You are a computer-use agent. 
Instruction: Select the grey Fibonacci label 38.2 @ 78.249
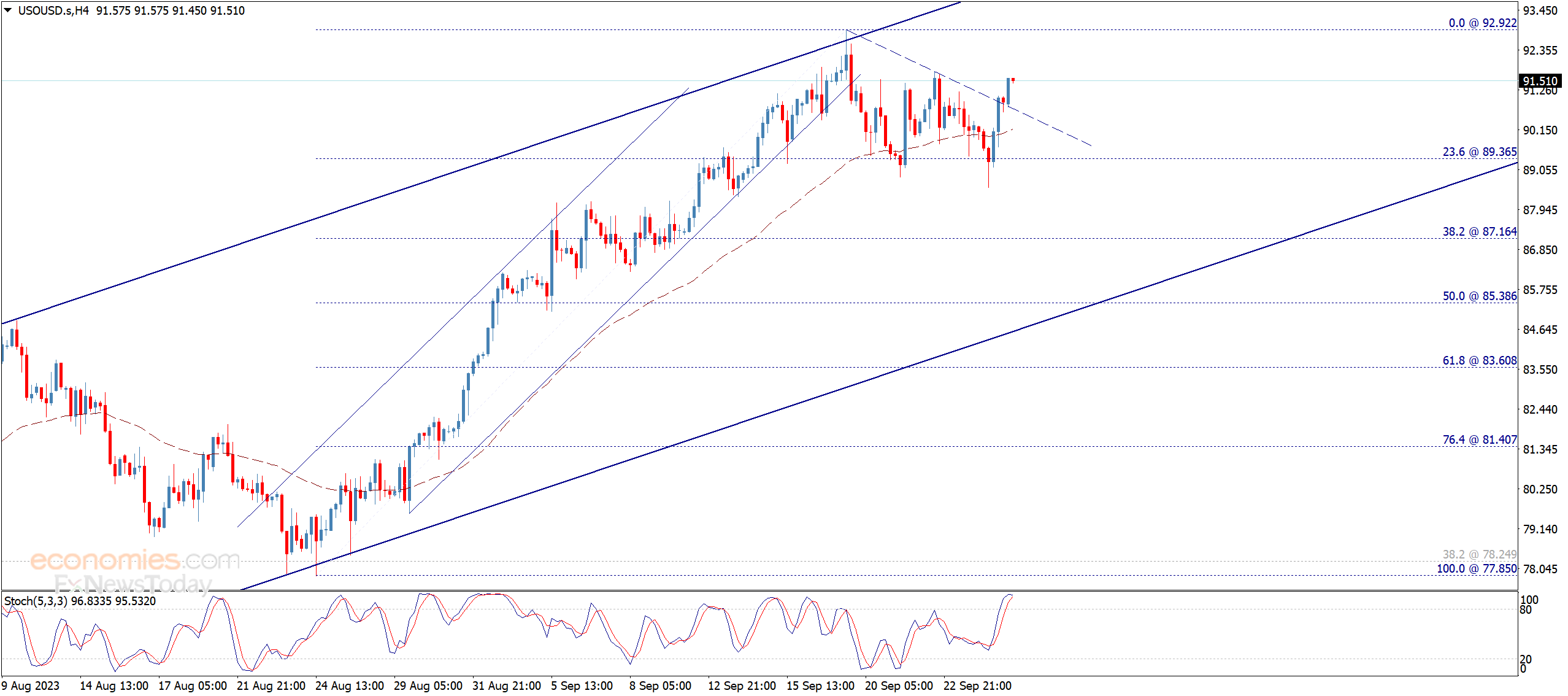[1479, 554]
